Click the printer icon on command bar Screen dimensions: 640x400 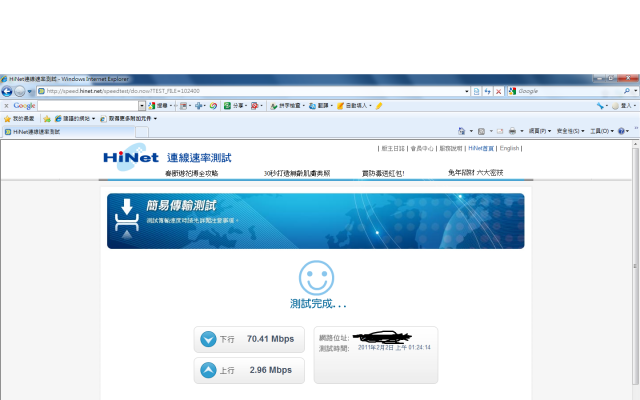[512, 131]
